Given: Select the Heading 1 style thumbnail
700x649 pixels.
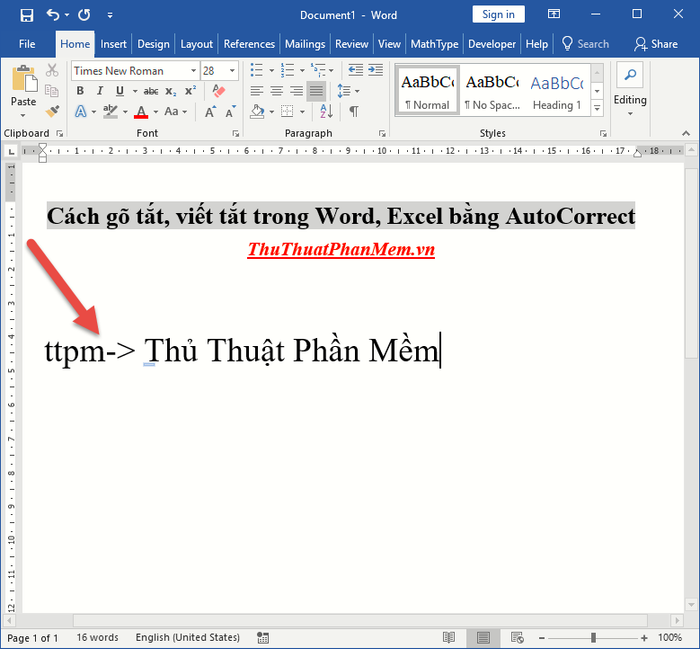Looking at the screenshot, I should pyautogui.click(x=557, y=93).
